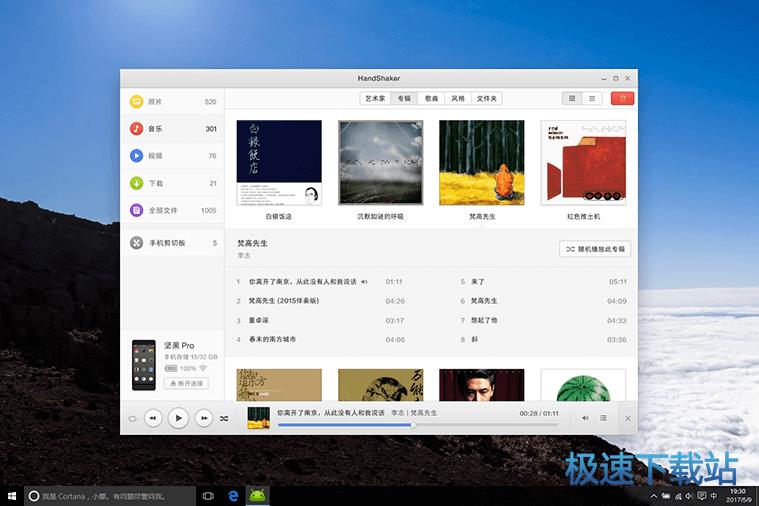Select the 文件夹 (Folders) tab
Screen dimensions: 759x506
pos(486,98)
